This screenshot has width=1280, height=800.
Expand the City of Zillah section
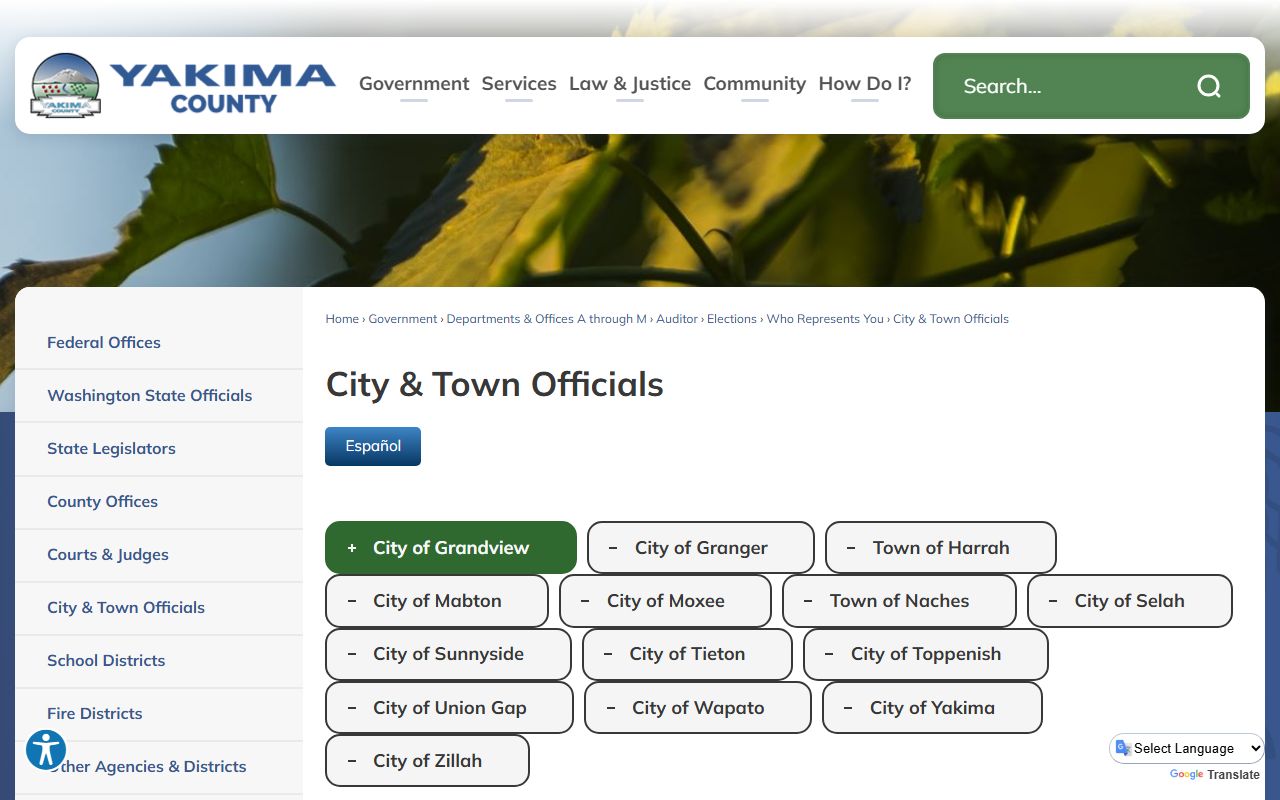(x=427, y=761)
